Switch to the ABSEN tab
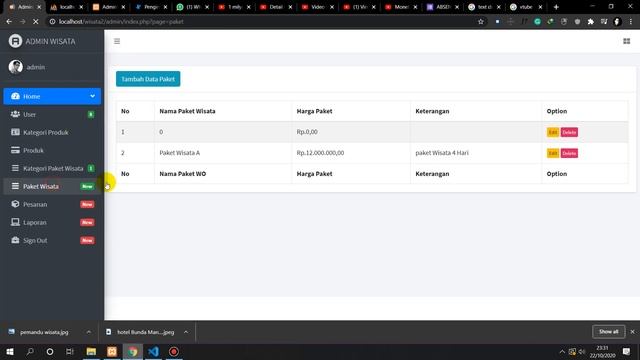Image resolution: width=640 pixels, height=360 pixels. [442, 7]
